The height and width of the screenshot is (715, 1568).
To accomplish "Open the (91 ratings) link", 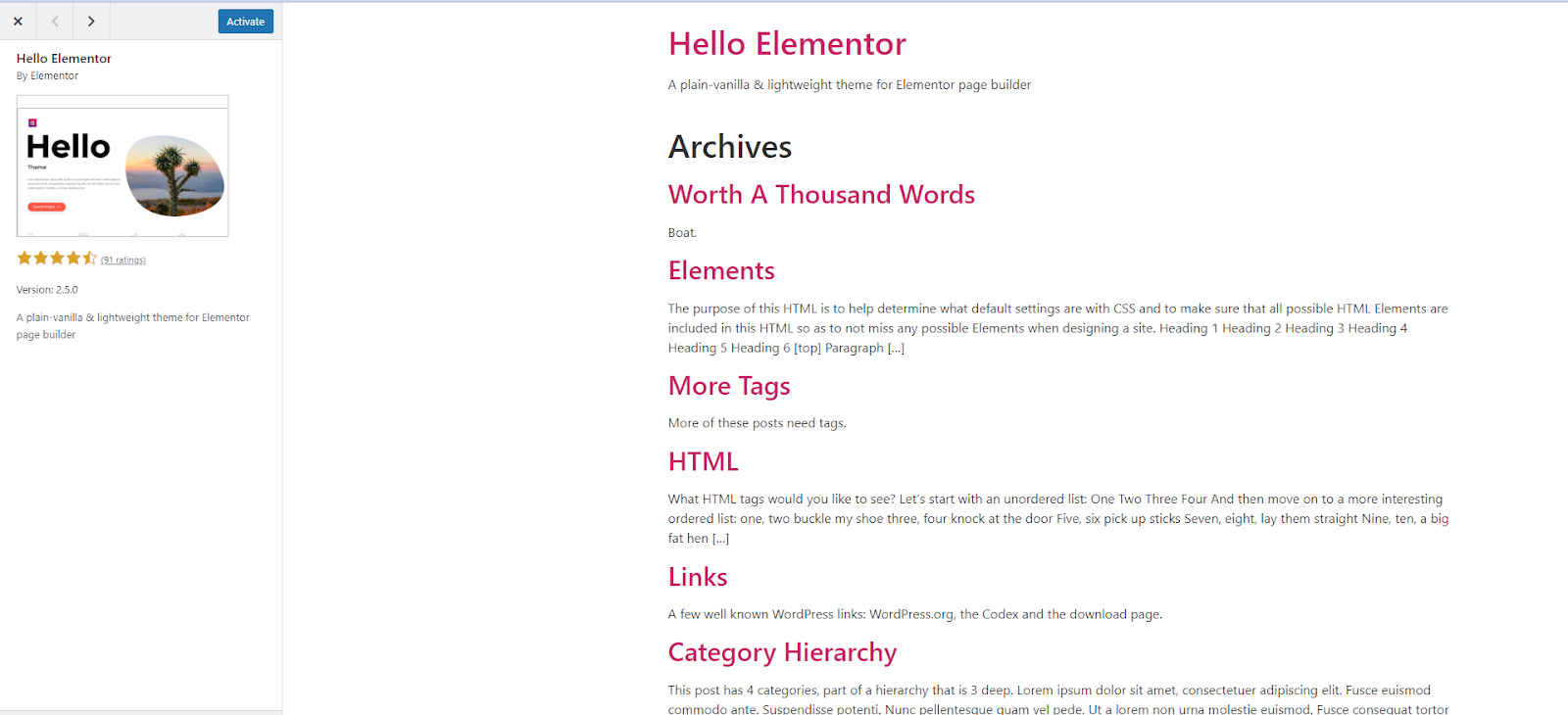I will point(123,261).
